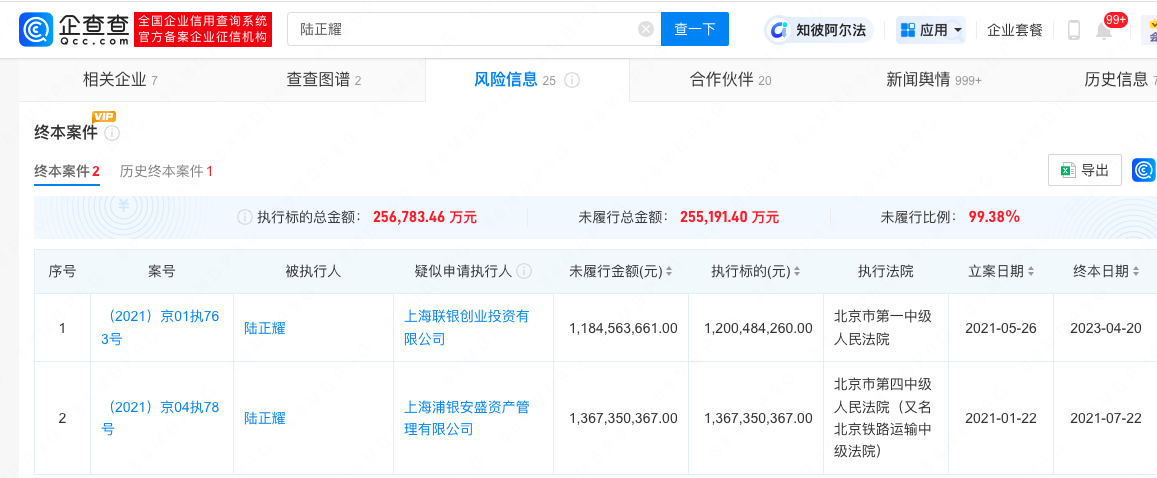This screenshot has height=478, width=1157.
Task: Click info icon in 疑似申请执行人 header
Action: pos(524,271)
